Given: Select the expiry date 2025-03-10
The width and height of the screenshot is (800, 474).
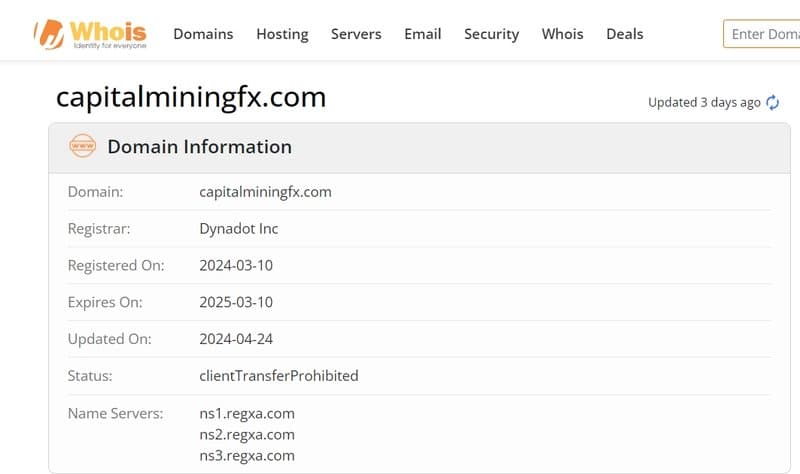Looking at the screenshot, I should click(236, 302).
